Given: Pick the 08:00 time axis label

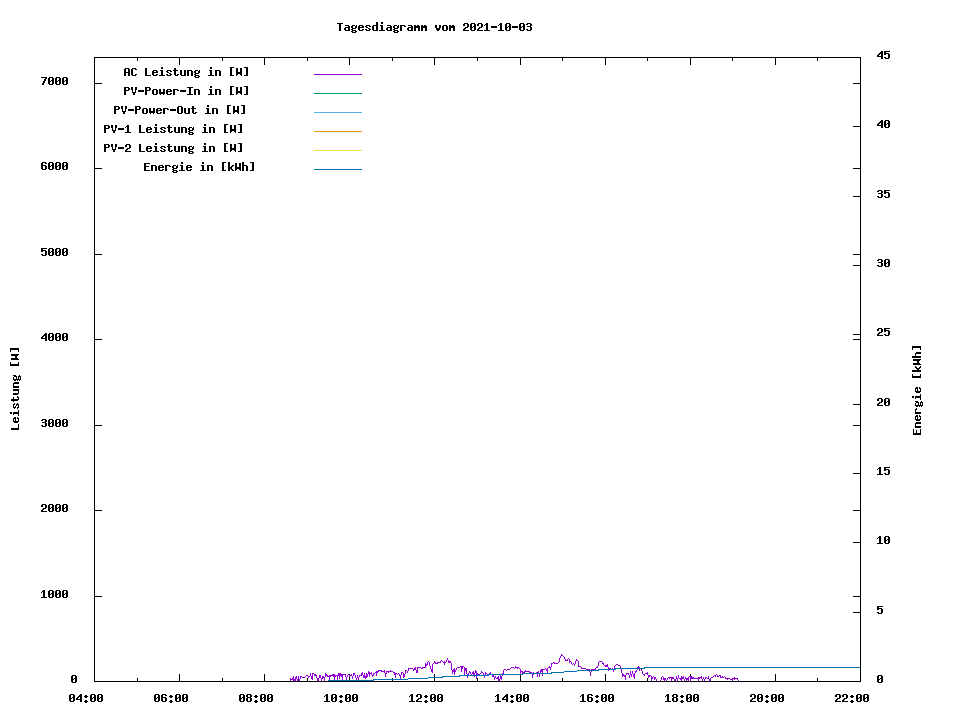Looking at the screenshot, I should point(256,698).
